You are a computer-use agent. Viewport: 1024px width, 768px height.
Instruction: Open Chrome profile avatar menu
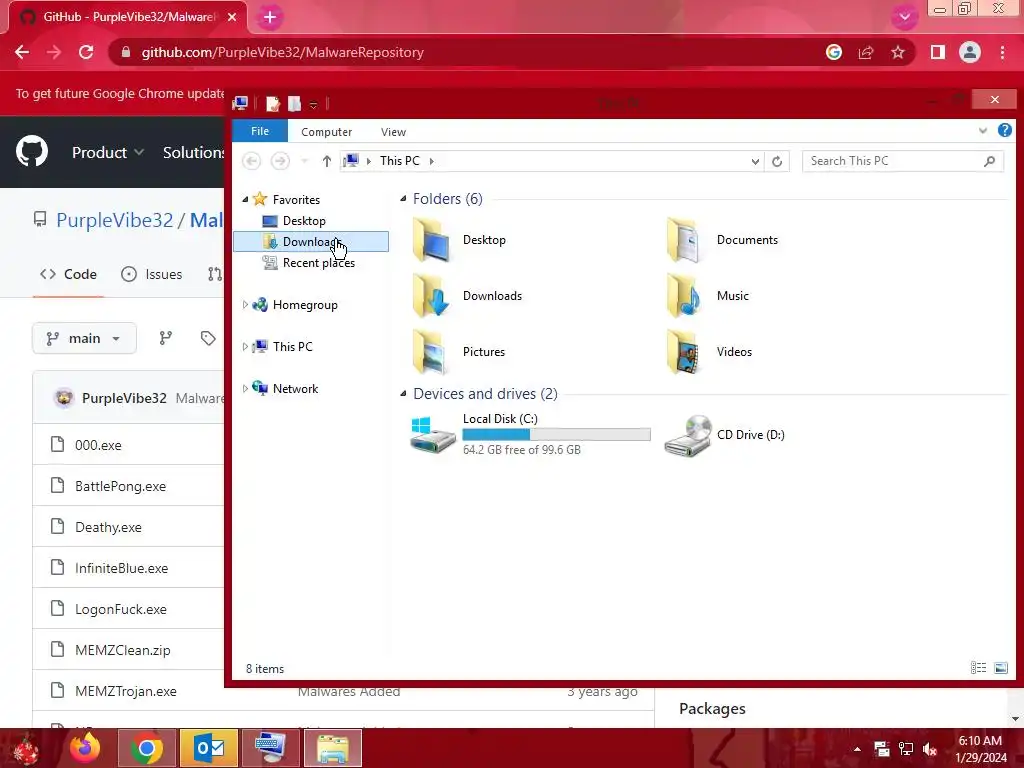[970, 52]
